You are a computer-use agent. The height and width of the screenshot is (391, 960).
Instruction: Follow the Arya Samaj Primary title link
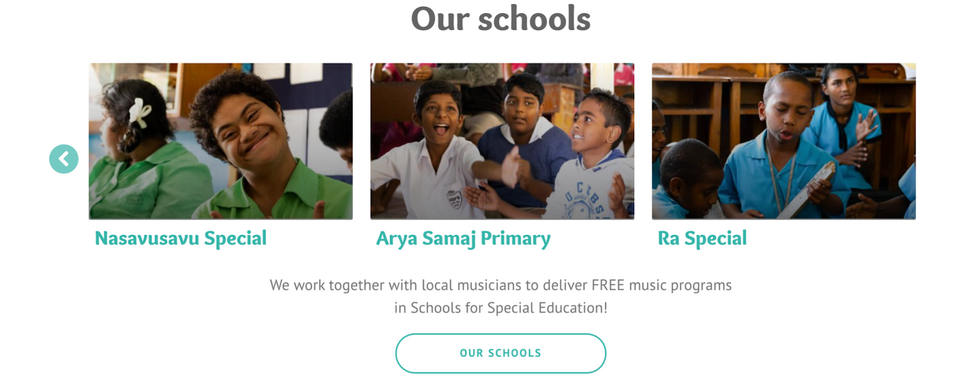pyautogui.click(x=463, y=238)
